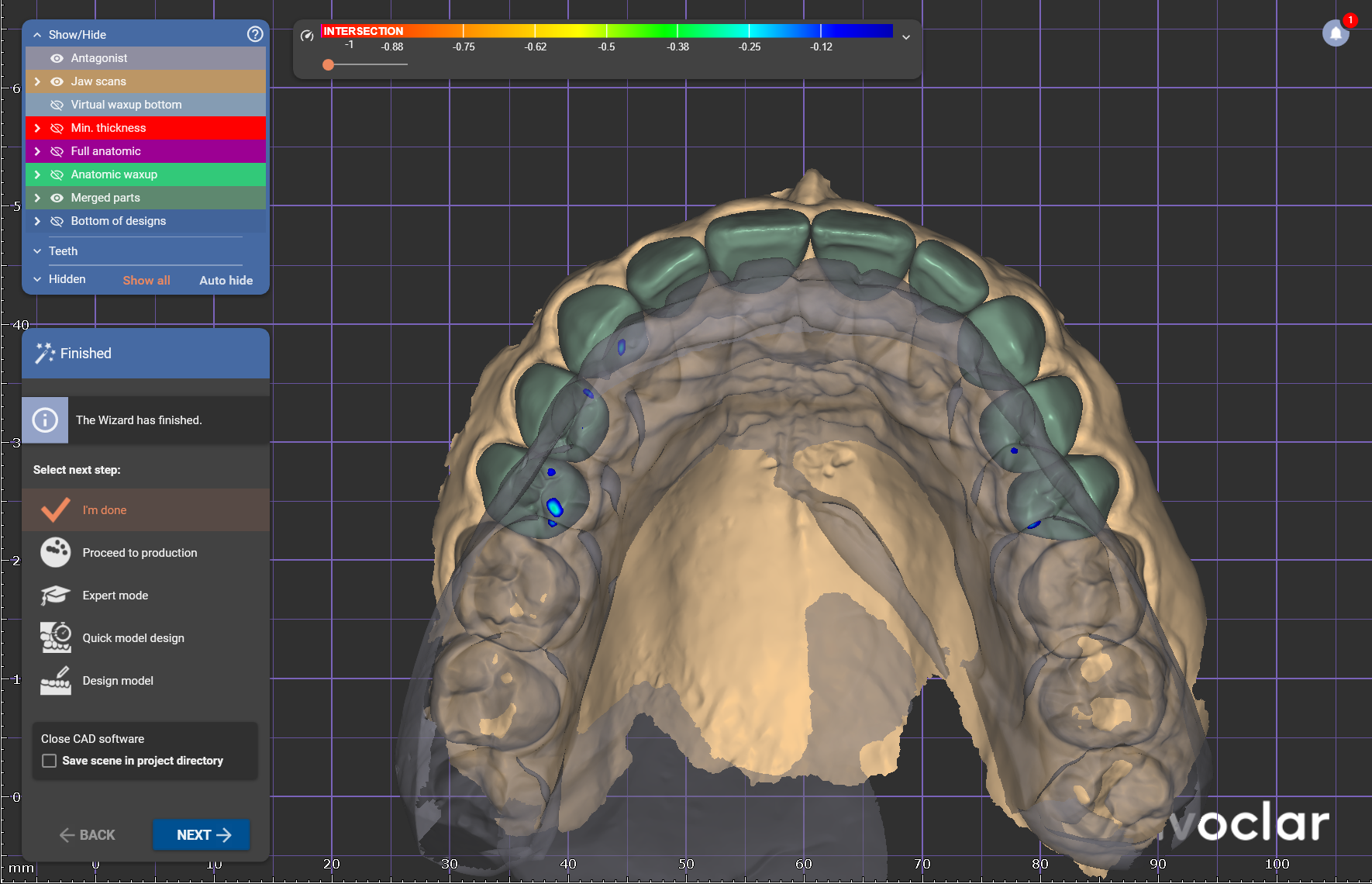Select the Virtual waxup bottom row label
This screenshot has height=884, width=1372.
click(x=126, y=105)
